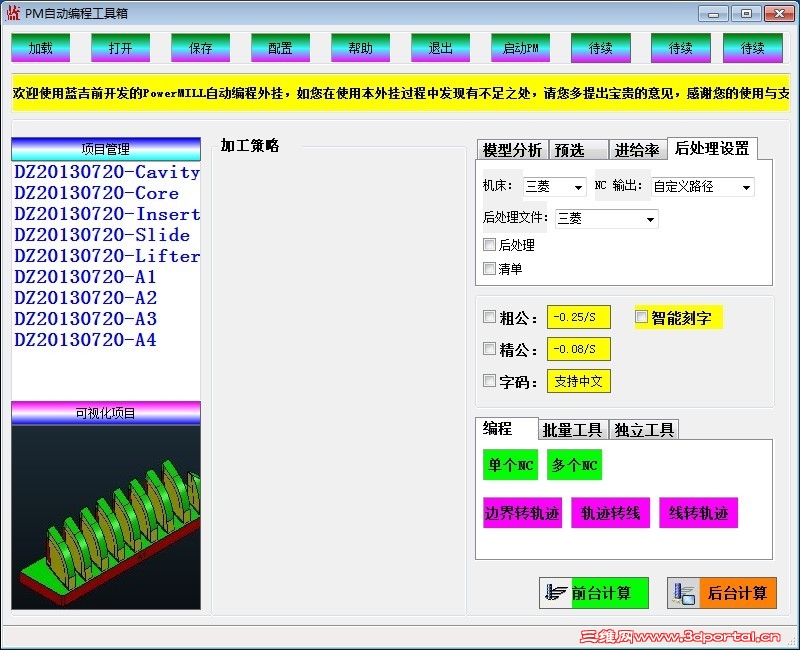Open the 进给率 feed rate tab
The height and width of the screenshot is (650, 800).
[x=637, y=150]
